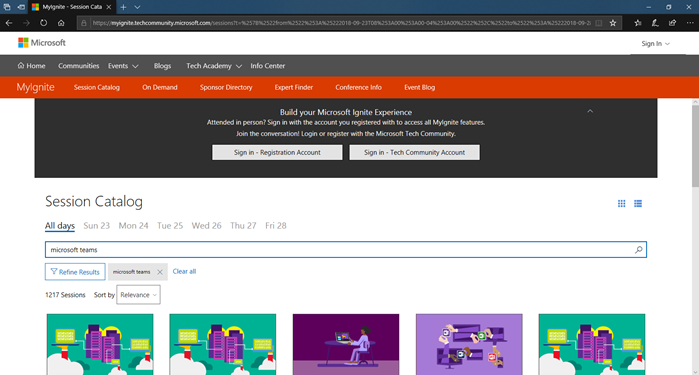Select the Thu 27 tab

pyautogui.click(x=243, y=226)
